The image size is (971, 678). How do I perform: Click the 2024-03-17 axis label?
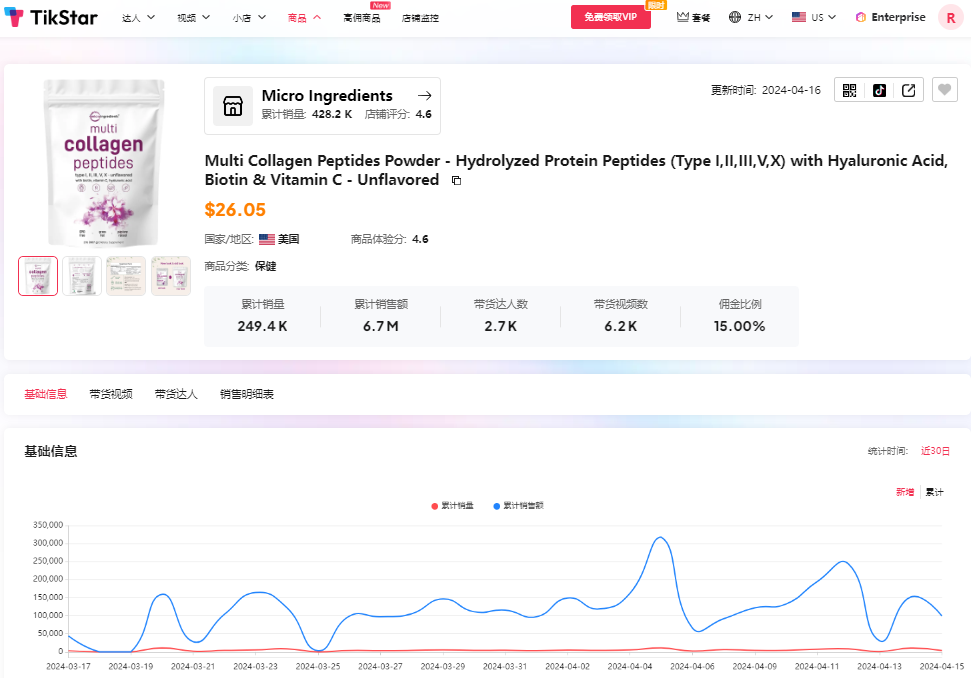[x=68, y=666]
